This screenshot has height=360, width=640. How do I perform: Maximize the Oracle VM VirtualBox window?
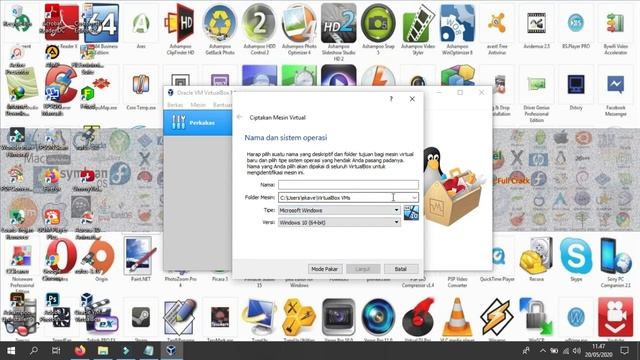tap(460, 92)
